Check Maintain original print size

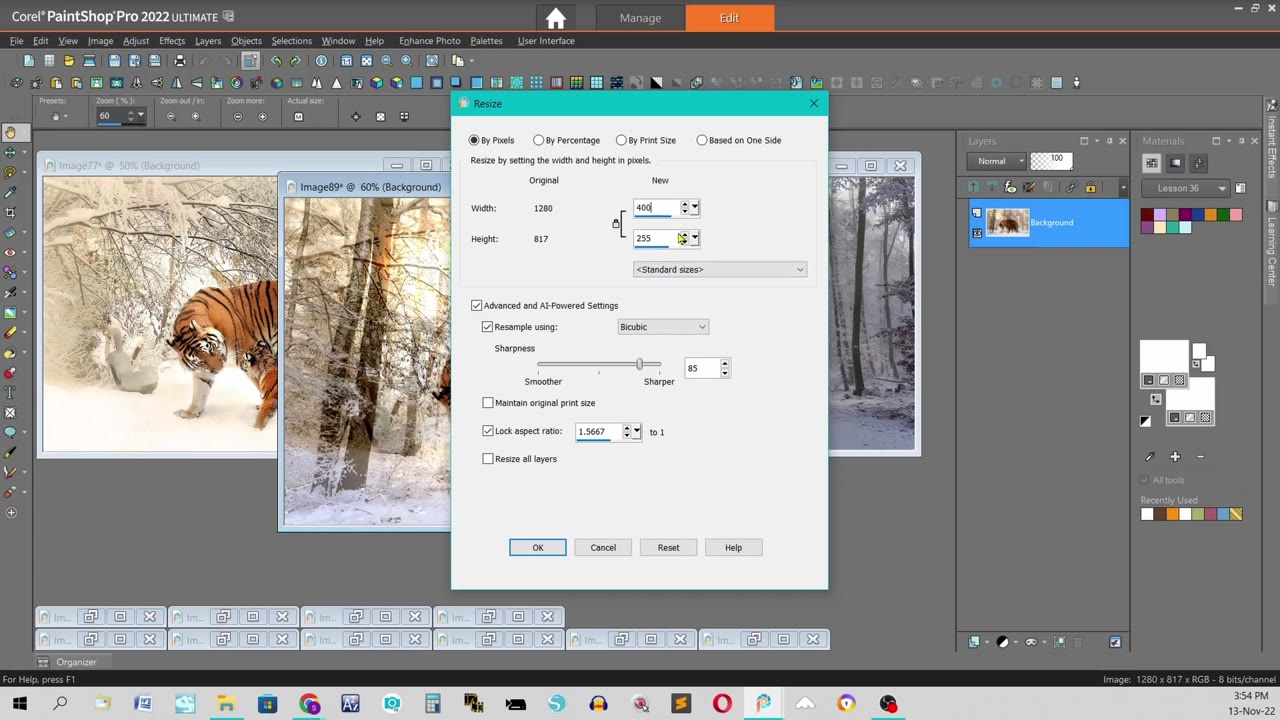point(488,403)
